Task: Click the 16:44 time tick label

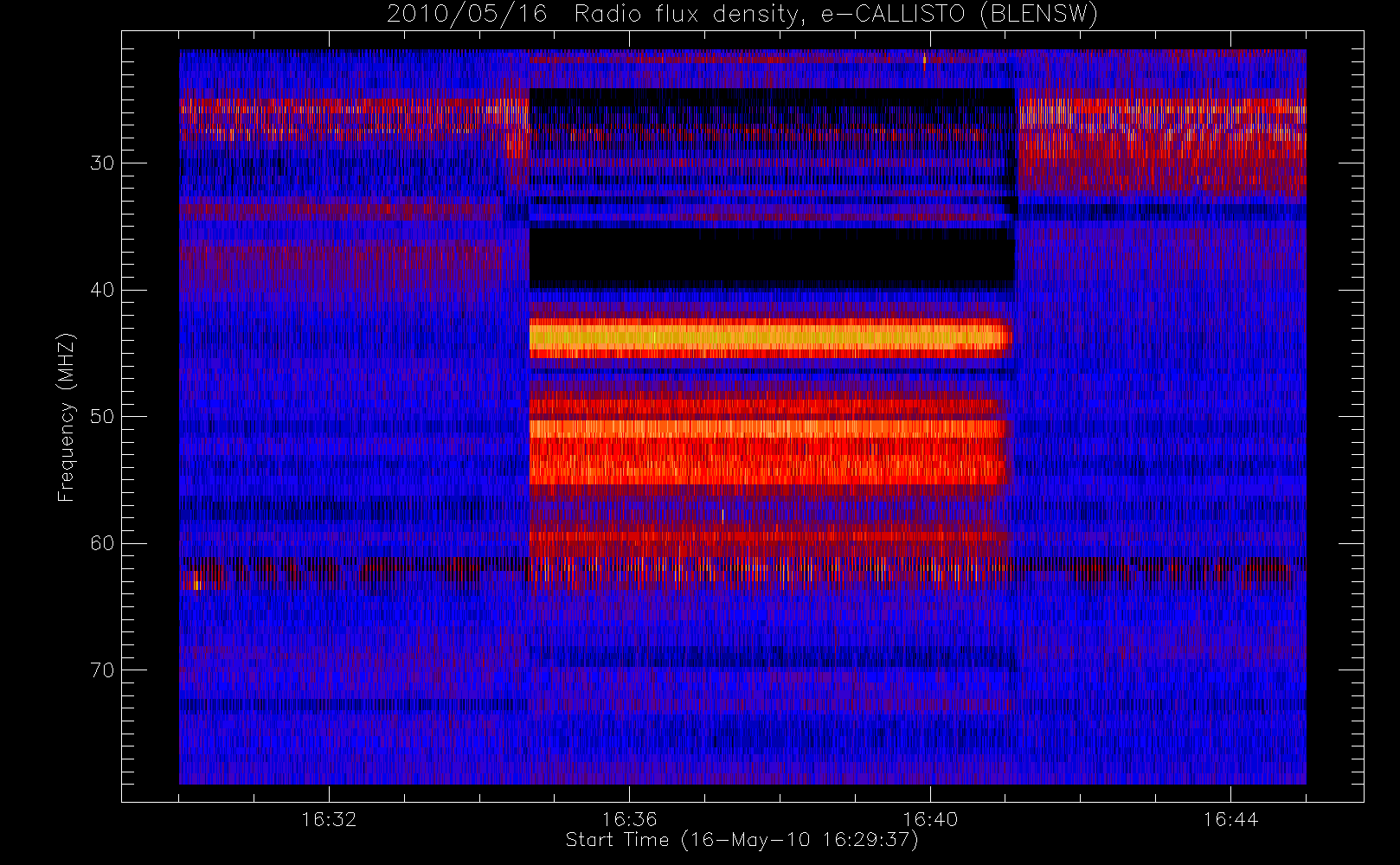Action: tap(1230, 818)
